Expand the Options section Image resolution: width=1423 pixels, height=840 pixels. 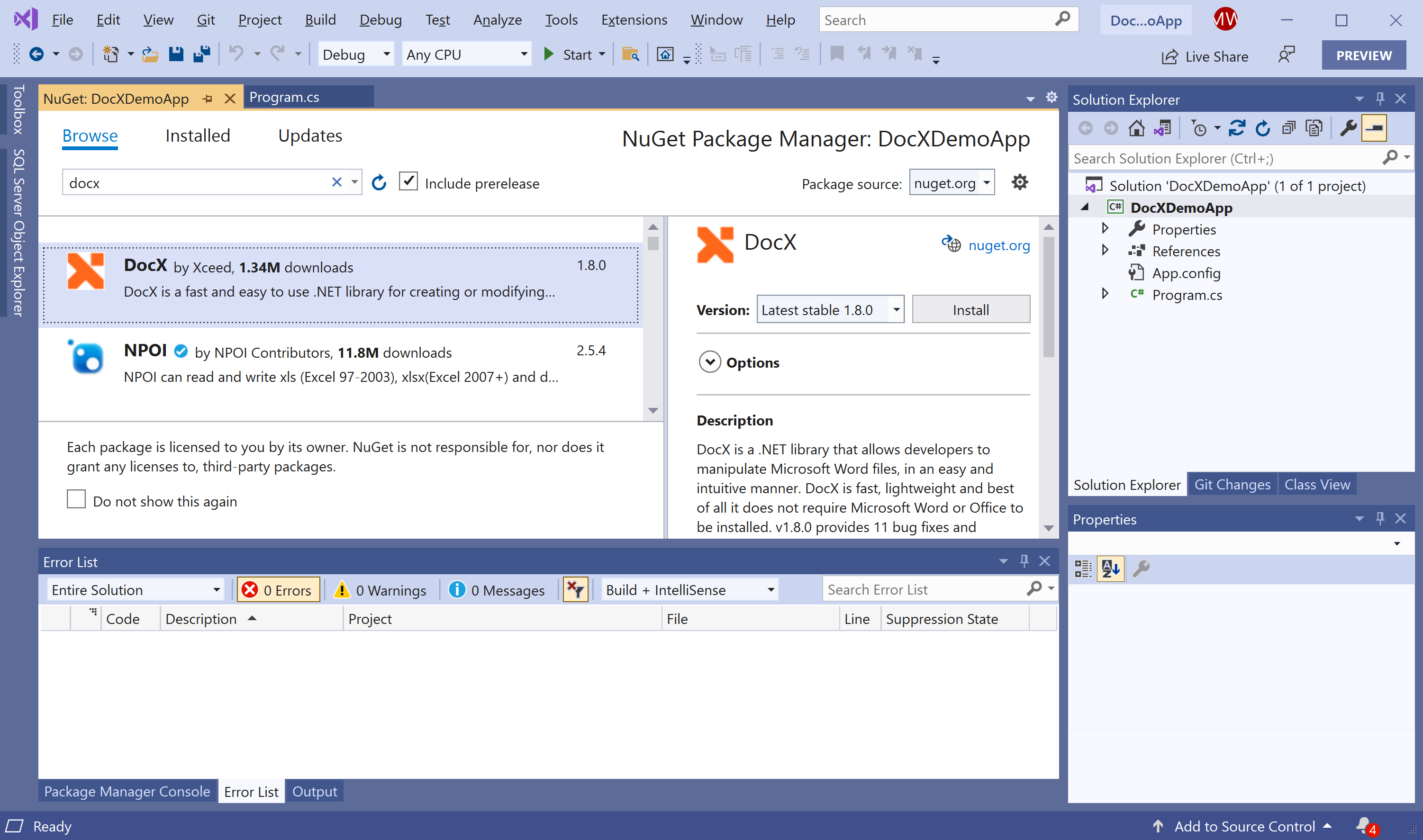(x=710, y=362)
